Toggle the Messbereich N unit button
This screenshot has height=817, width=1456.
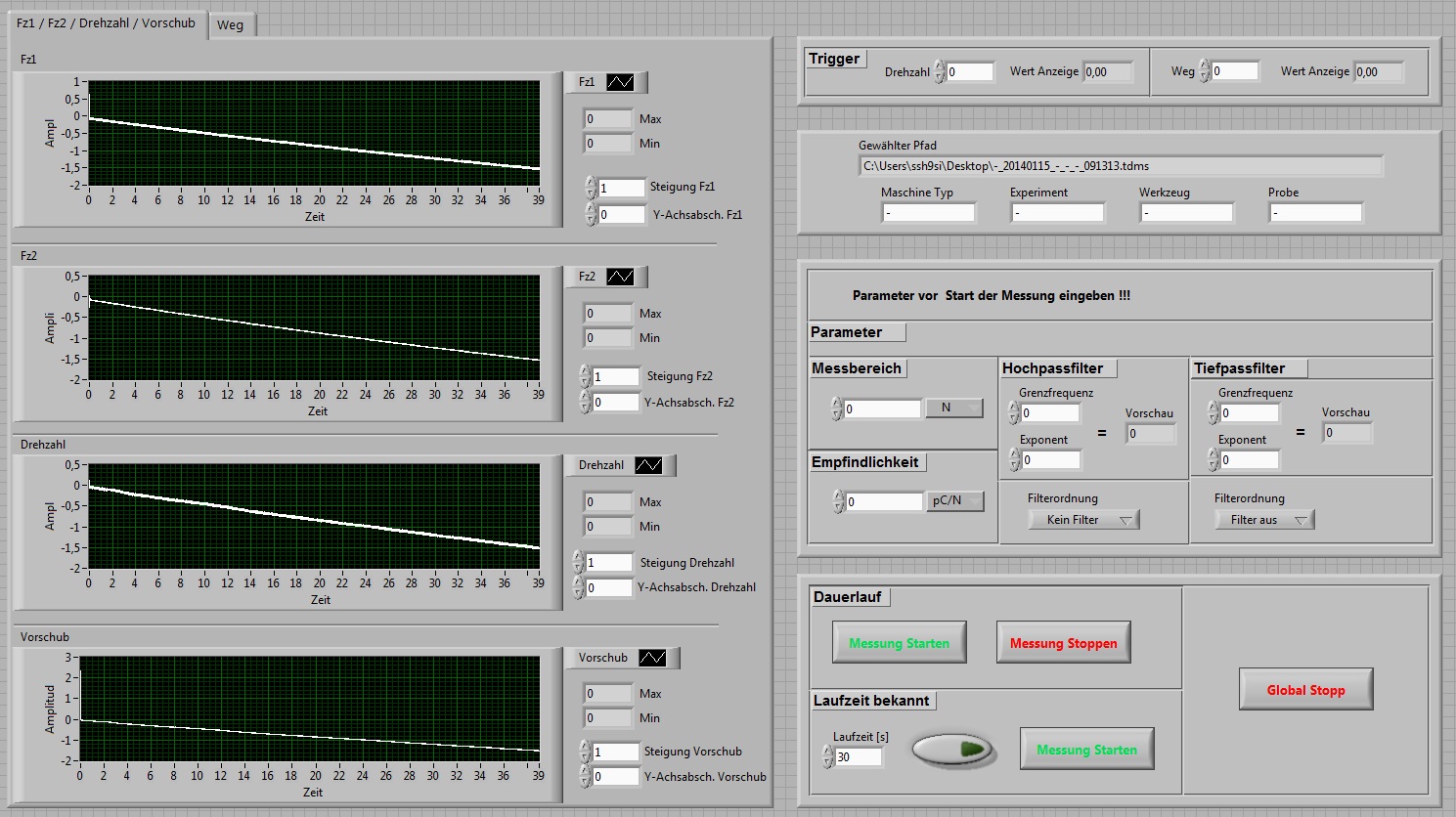click(953, 408)
